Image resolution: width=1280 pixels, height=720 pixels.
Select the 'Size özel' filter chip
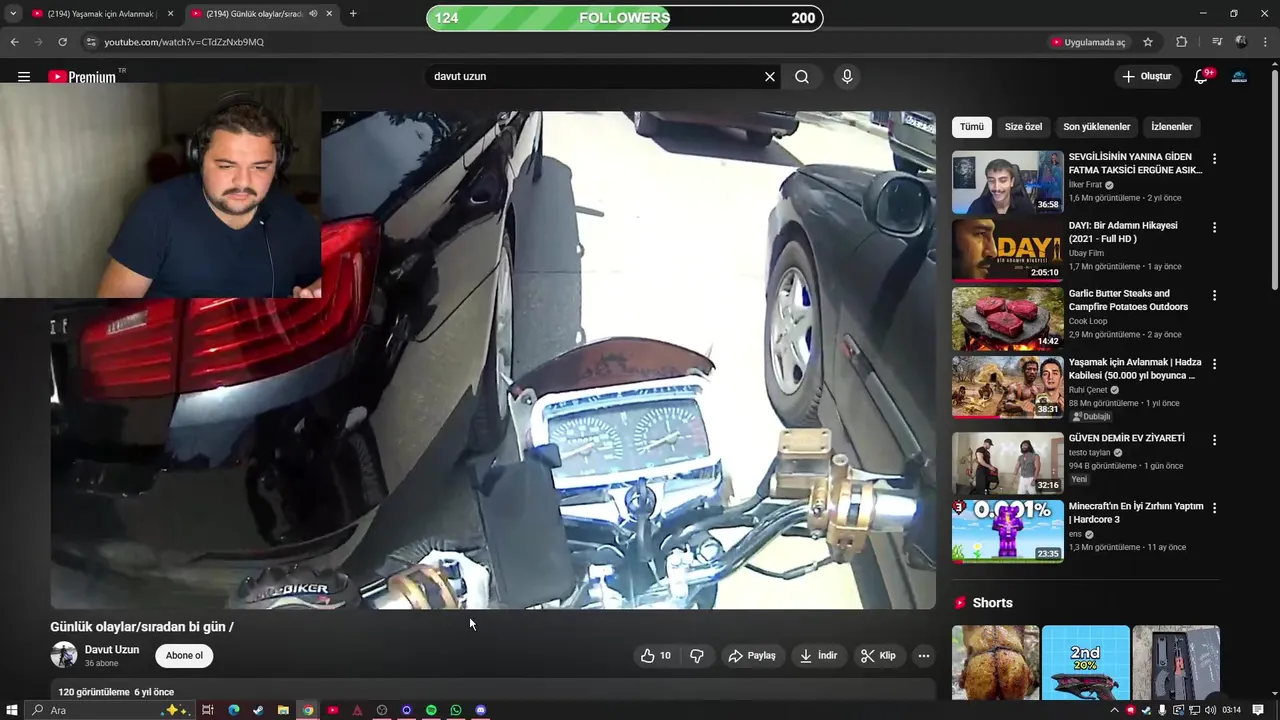pos(1023,127)
